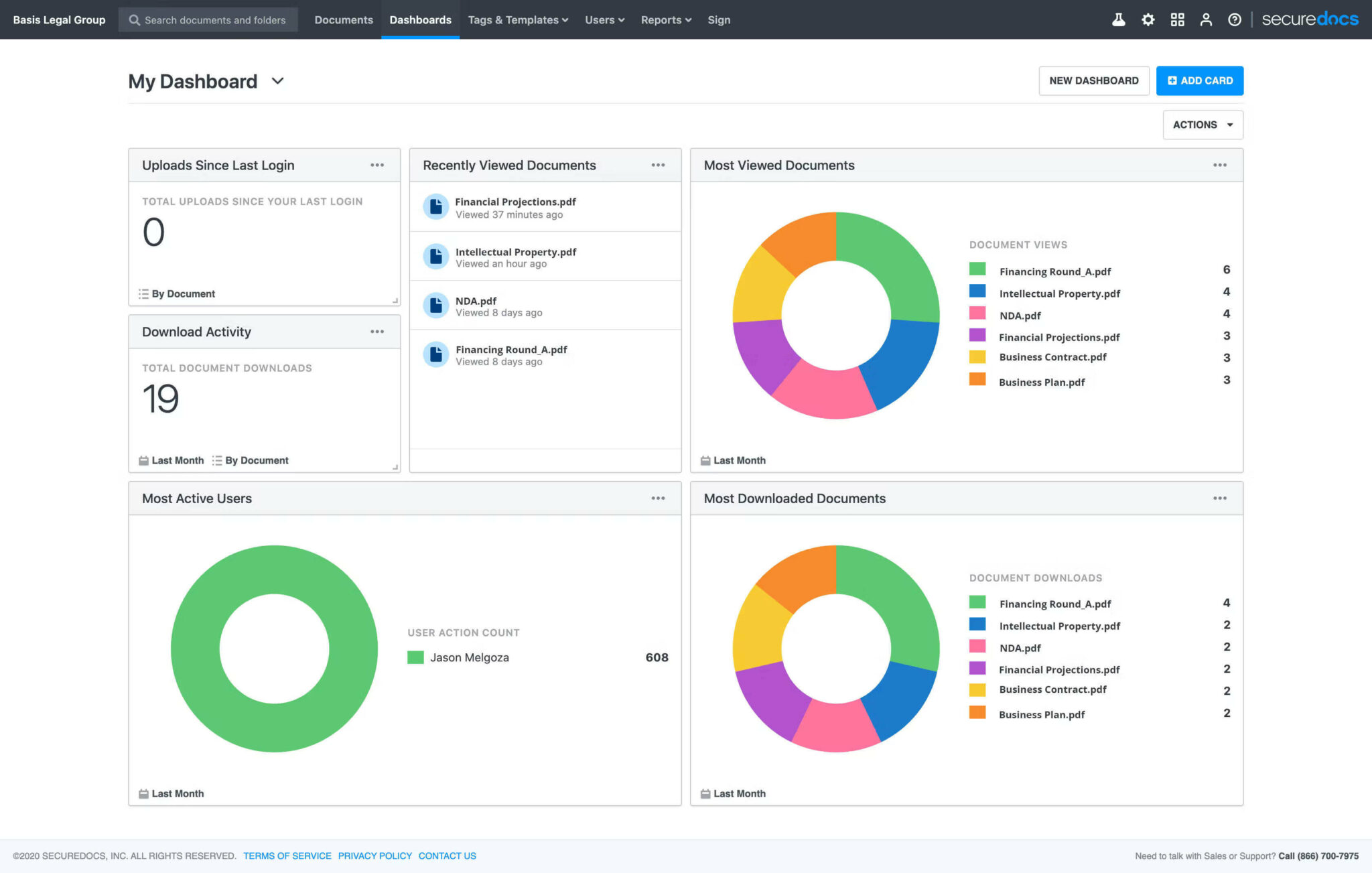The height and width of the screenshot is (873, 1372).
Task: Click the apps grid icon in top bar
Action: click(1177, 19)
